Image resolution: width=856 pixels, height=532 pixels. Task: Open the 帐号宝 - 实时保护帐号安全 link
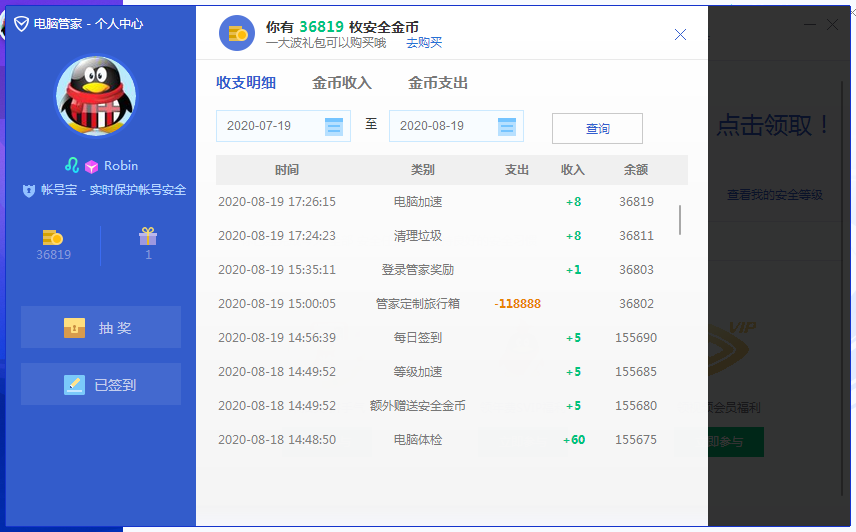point(114,190)
